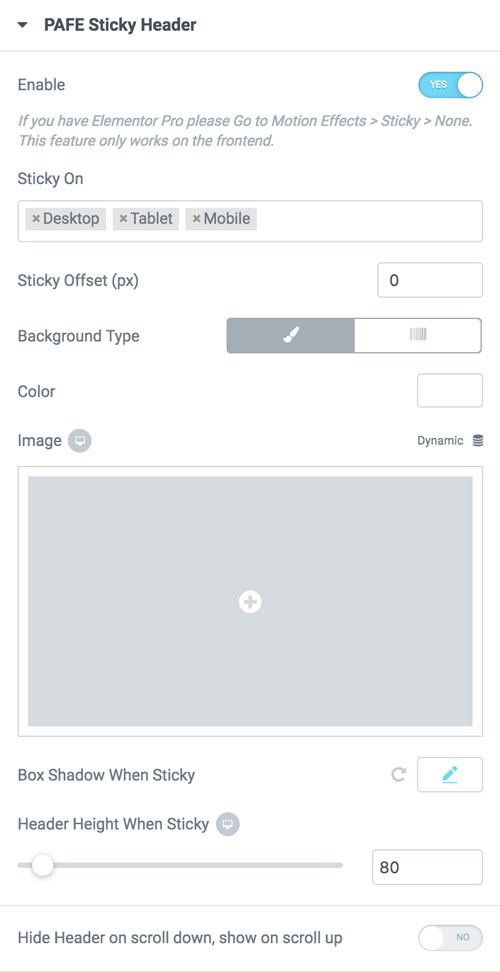The image size is (500, 972).
Task: Open the Color swatch picker
Action: tap(450, 391)
